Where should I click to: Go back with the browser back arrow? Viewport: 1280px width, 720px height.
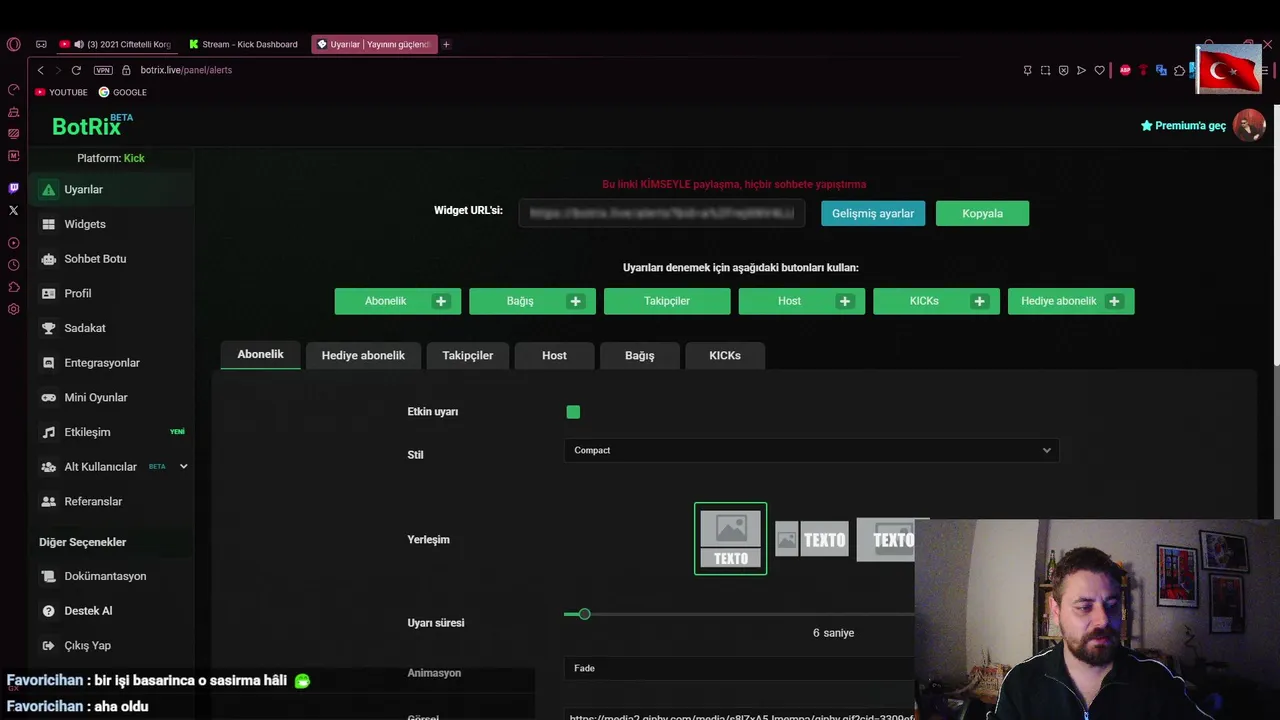(40, 70)
